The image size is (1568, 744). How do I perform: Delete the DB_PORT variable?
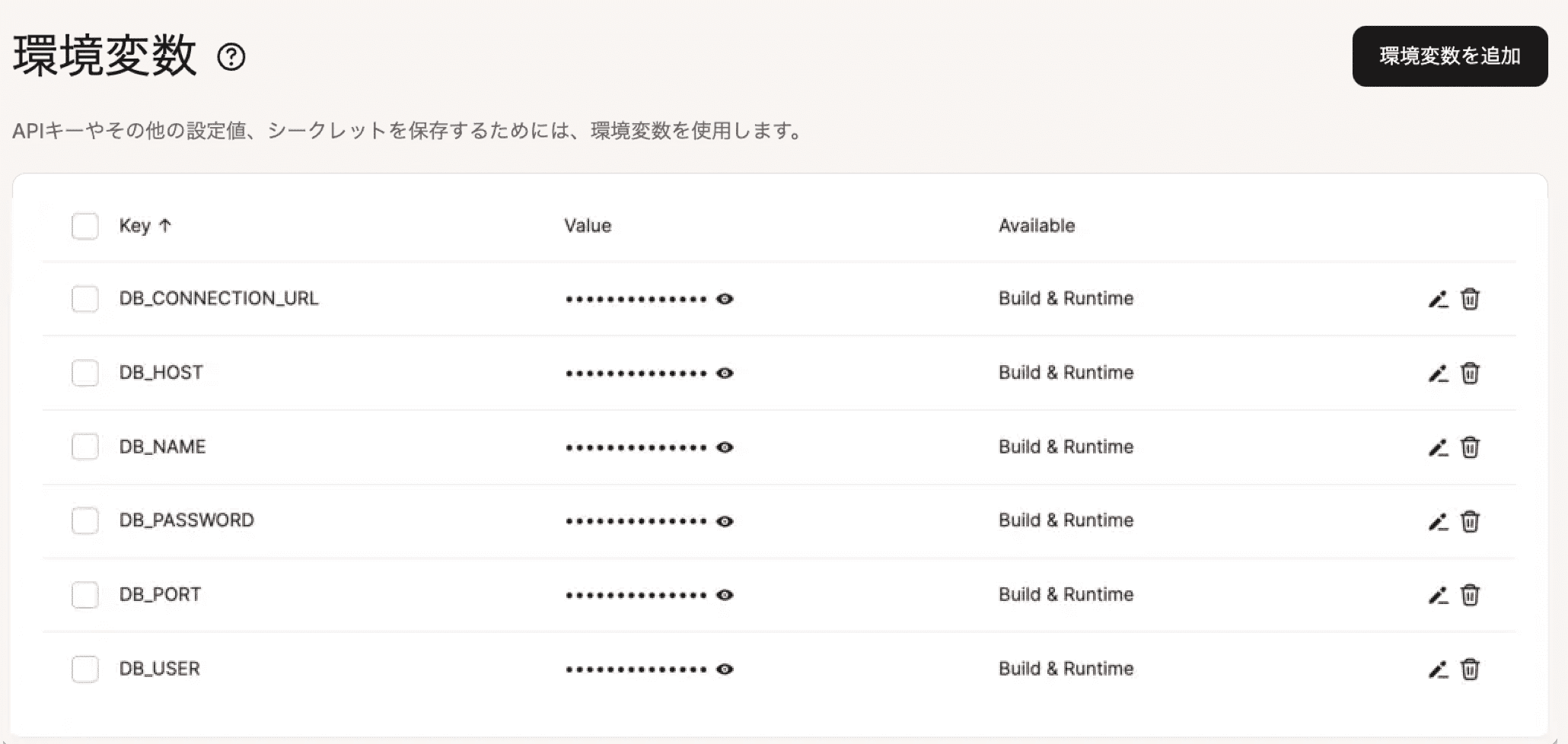pyautogui.click(x=1470, y=595)
